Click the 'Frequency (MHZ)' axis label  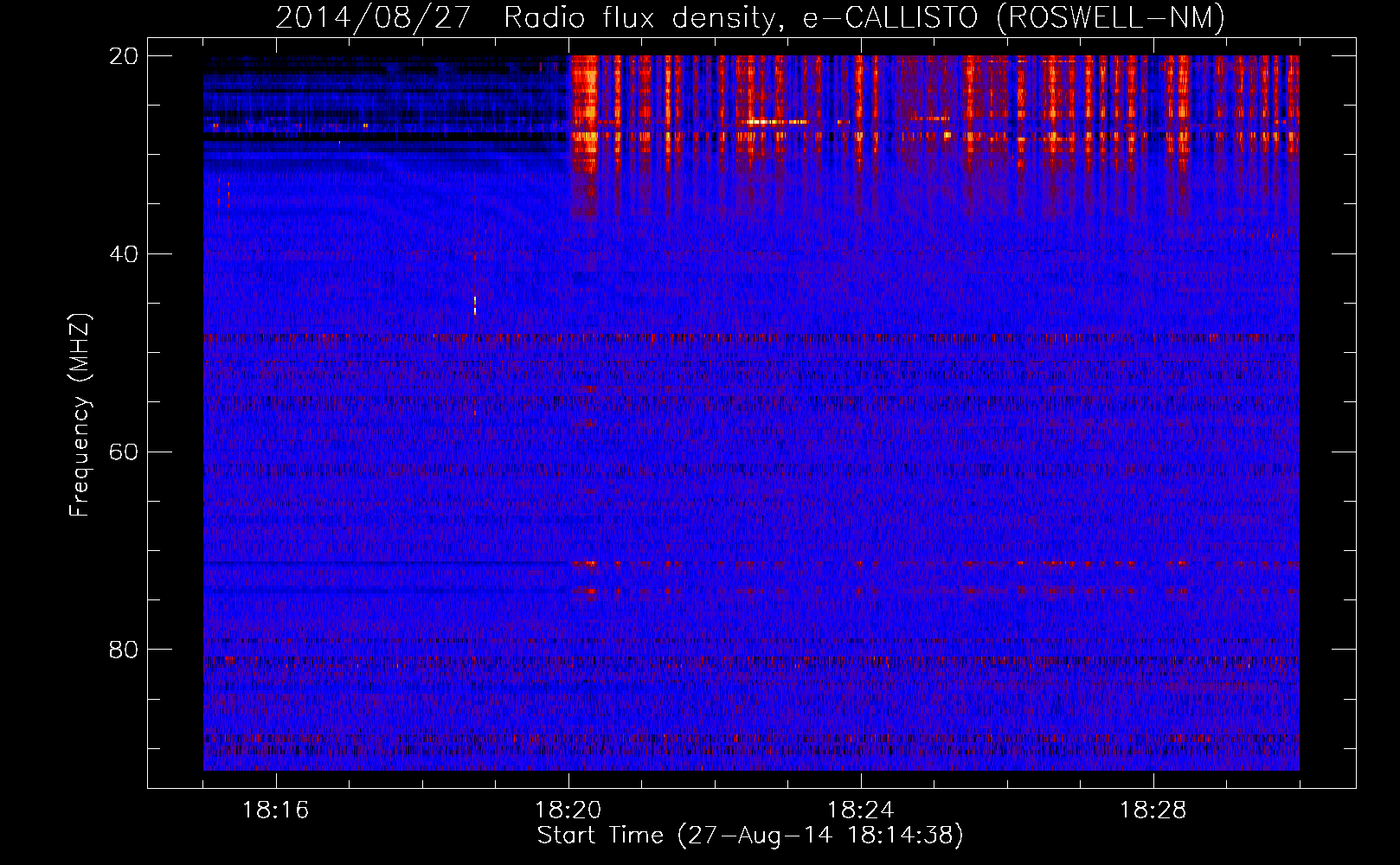pyautogui.click(x=80, y=414)
